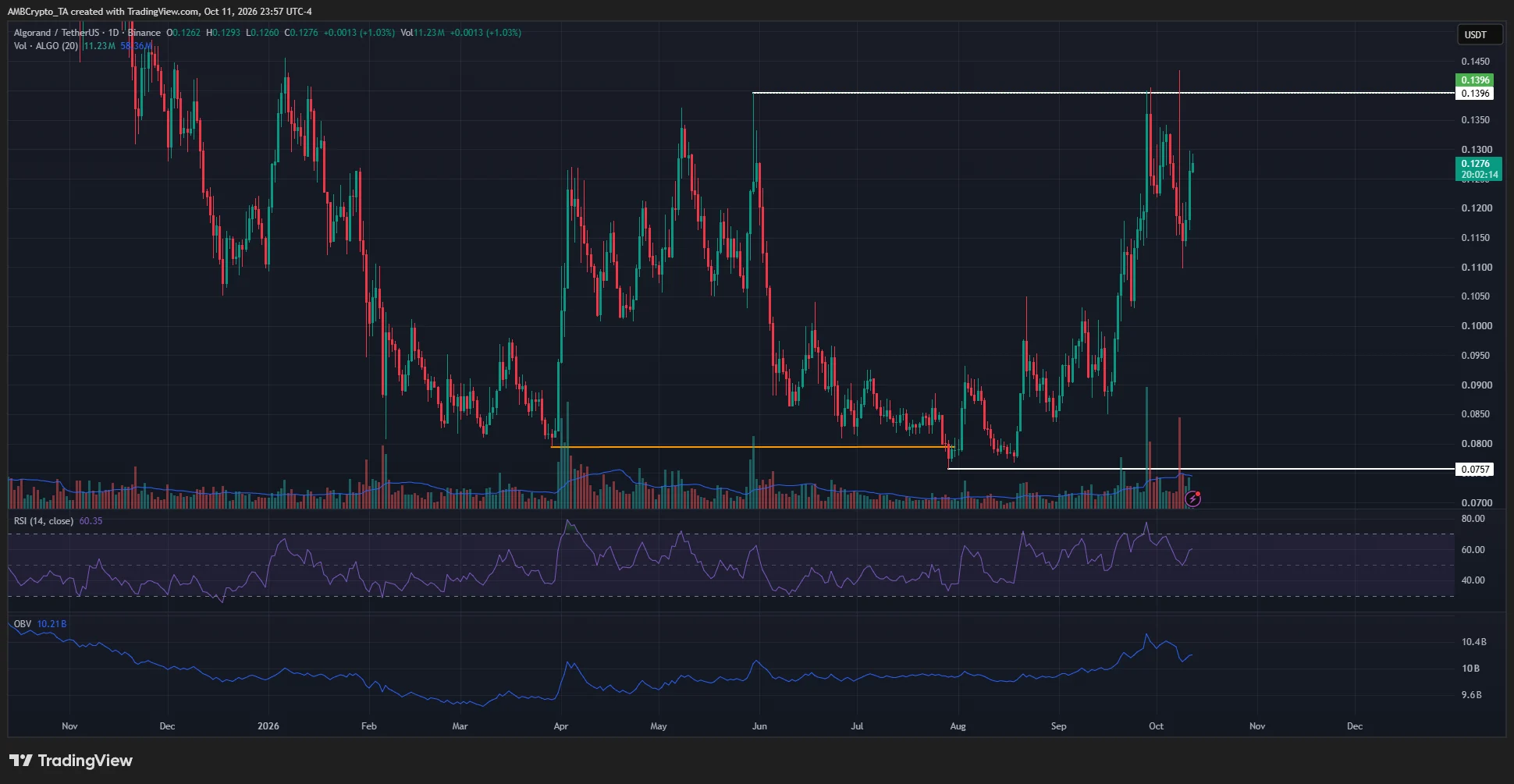Click the open value O0.1262 in legend
Viewport: 1514px width, 784px height.
(x=183, y=33)
